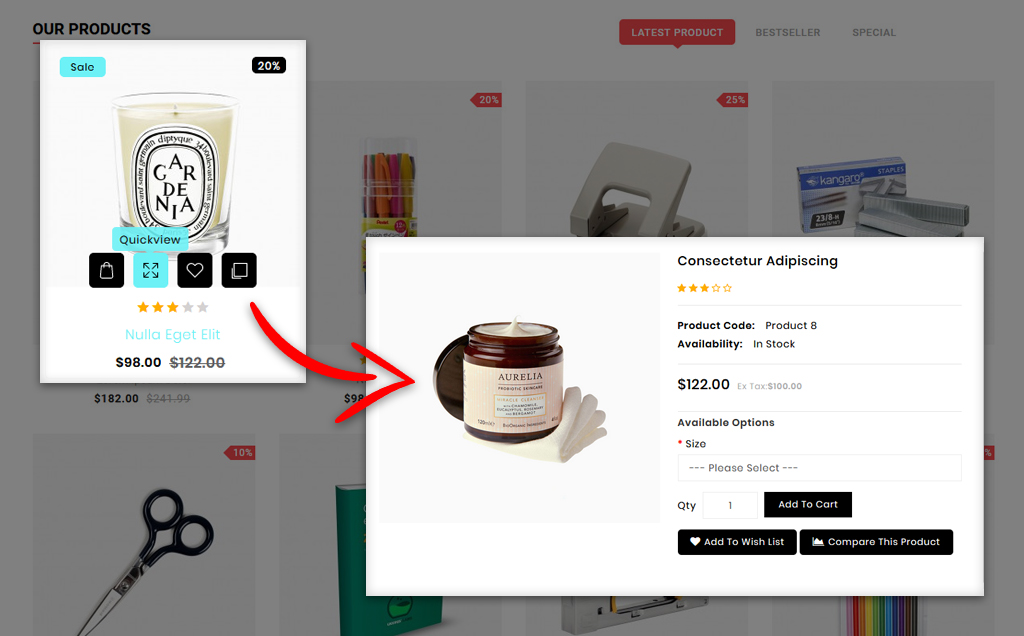Open the Nulla Eget Elit product link
The width and height of the screenshot is (1024, 636).
point(173,334)
